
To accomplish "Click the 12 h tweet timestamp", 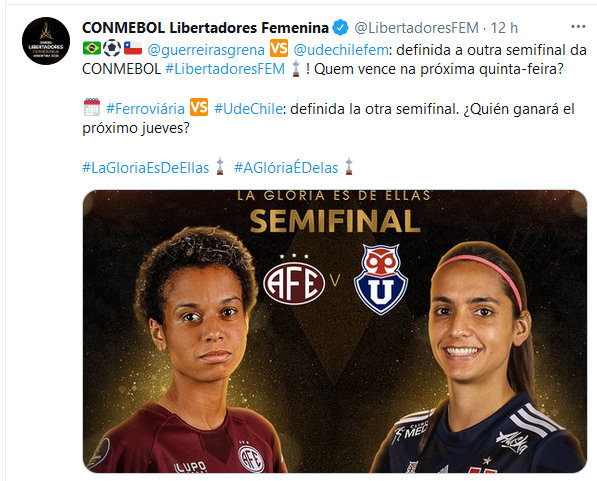I will pos(504,28).
